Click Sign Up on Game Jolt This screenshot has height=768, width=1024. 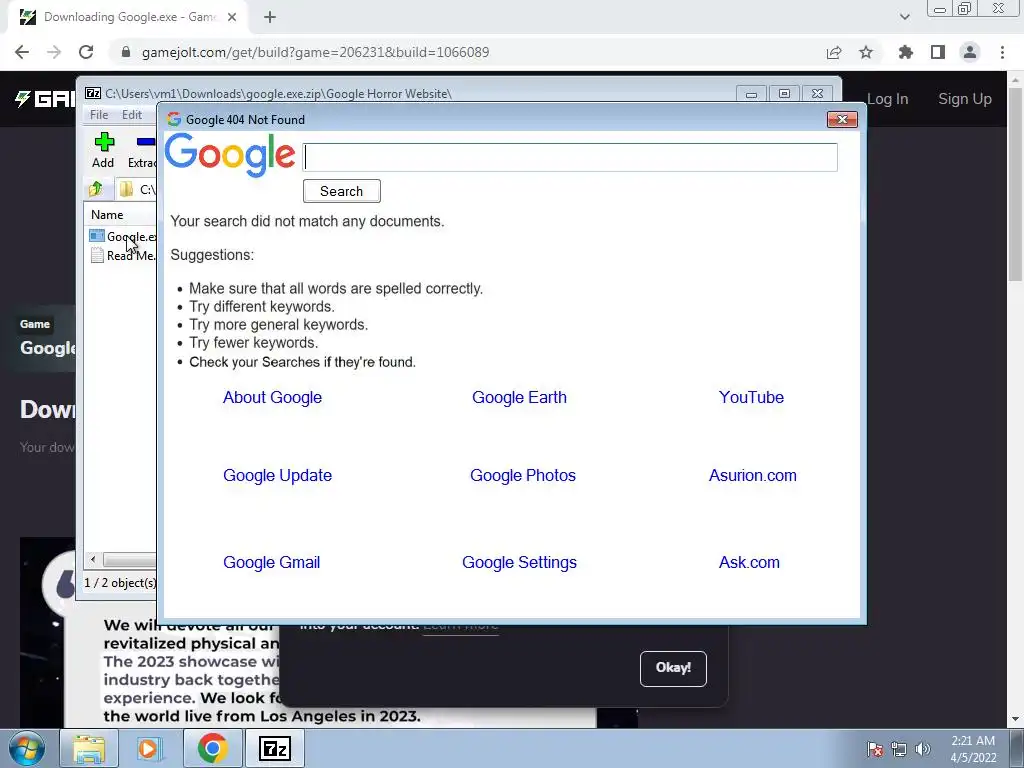point(965,99)
